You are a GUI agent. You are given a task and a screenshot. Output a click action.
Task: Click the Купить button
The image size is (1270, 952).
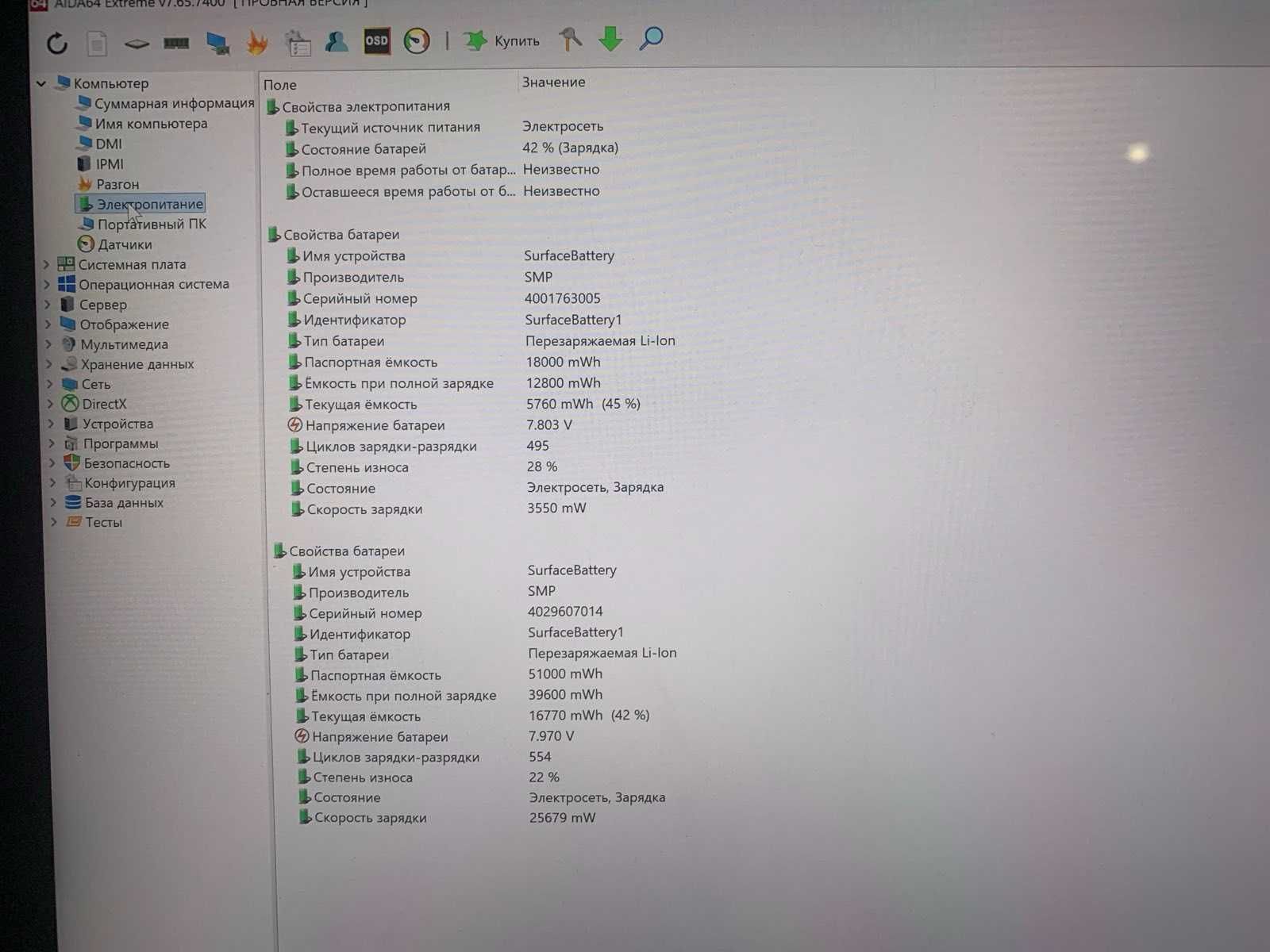point(502,40)
